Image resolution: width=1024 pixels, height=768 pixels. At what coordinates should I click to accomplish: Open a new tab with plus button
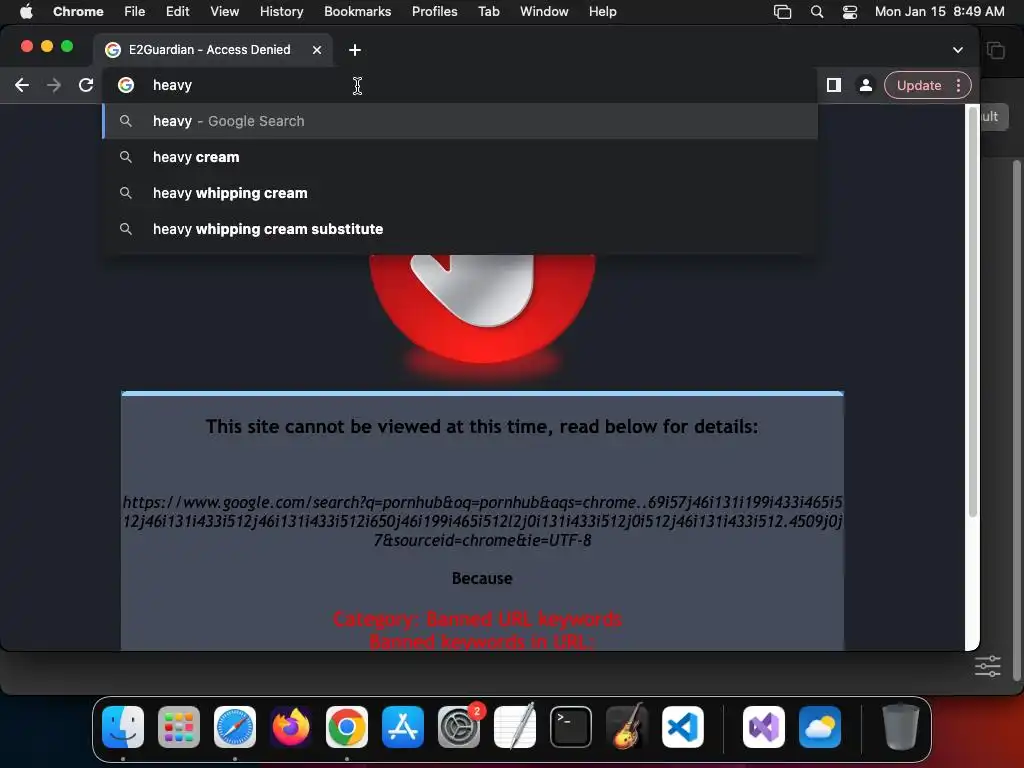(355, 50)
